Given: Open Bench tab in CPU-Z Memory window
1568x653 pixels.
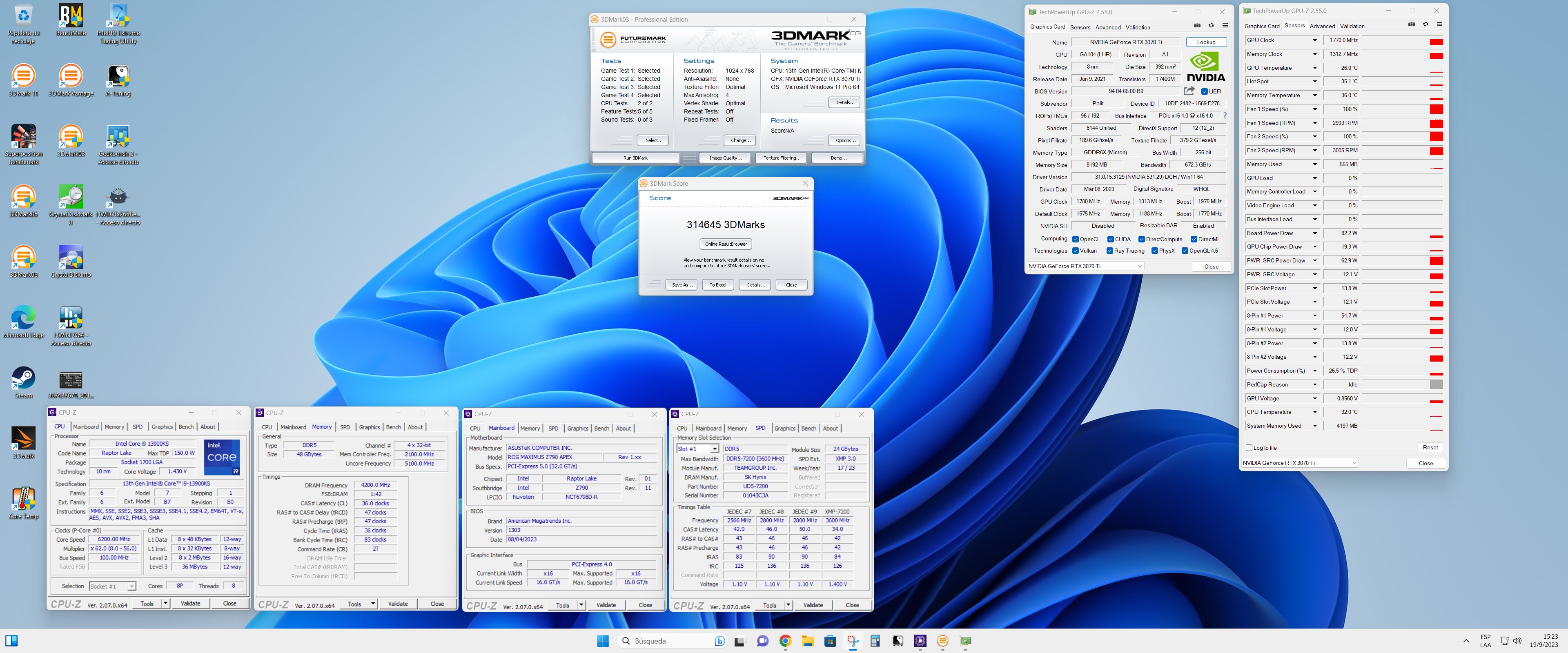Looking at the screenshot, I should coord(393,427).
